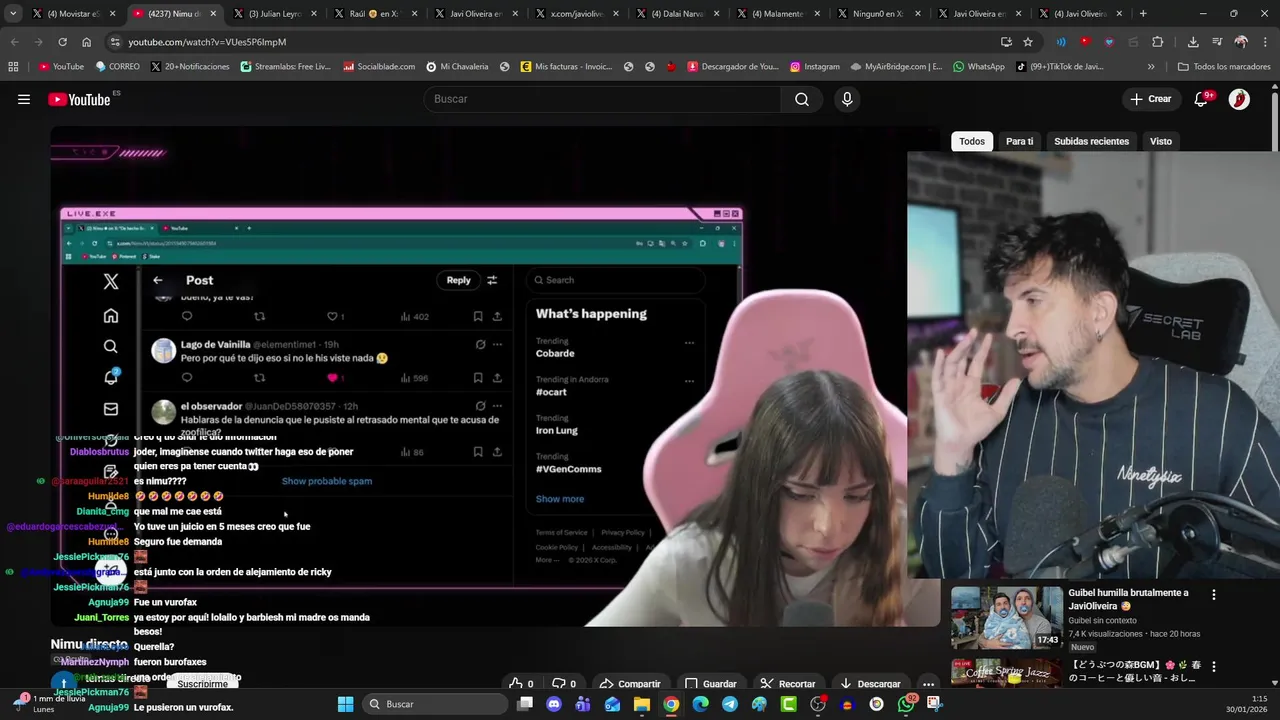Image resolution: width=1280 pixels, height=720 pixels.
Task: Expand hidden bookmarks chevron
Action: click(1151, 67)
